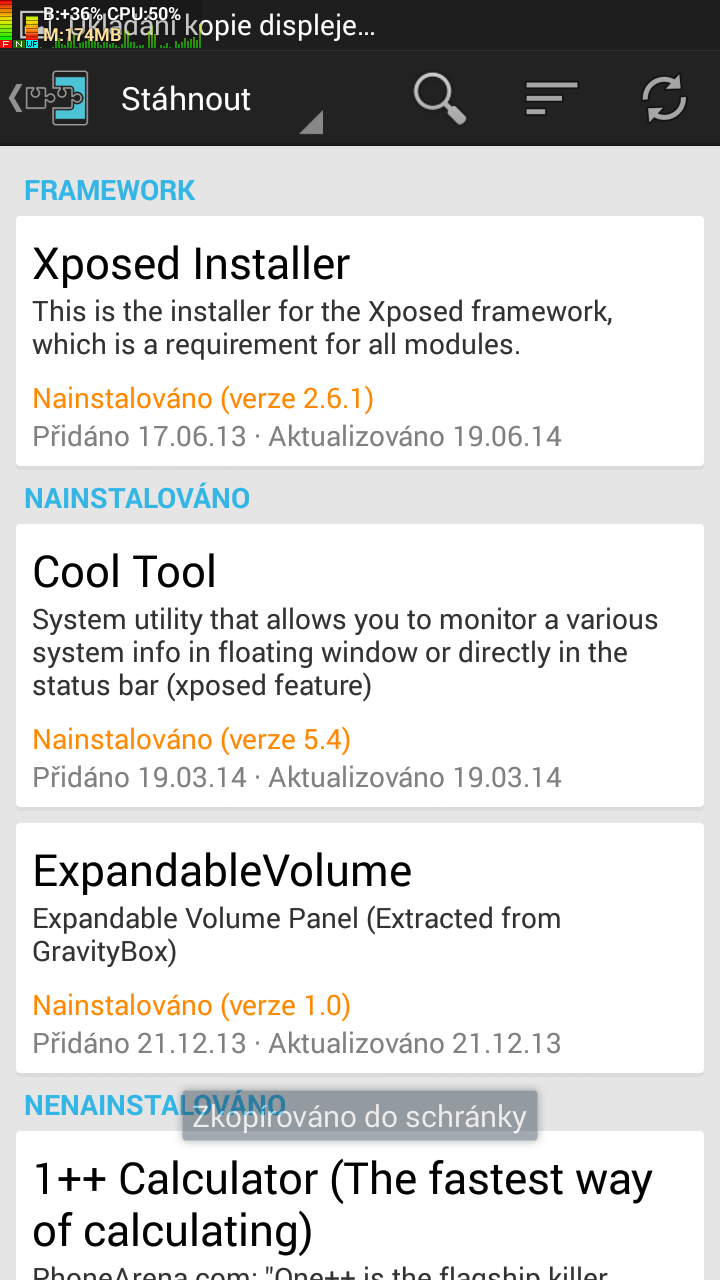720x1280 pixels.
Task: Tap the FRAMEWORK section header
Action: (110, 190)
